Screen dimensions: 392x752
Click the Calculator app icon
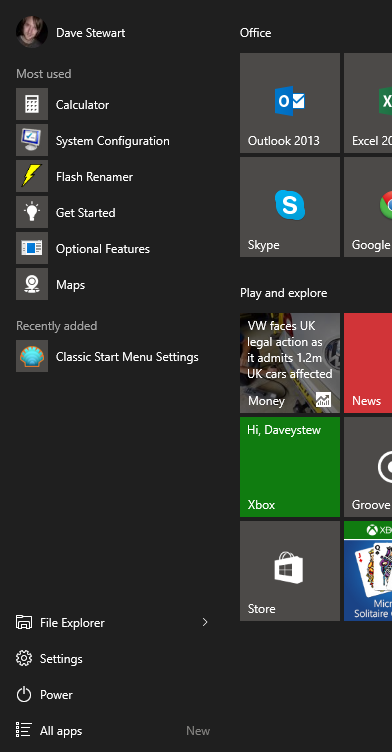pos(32,104)
